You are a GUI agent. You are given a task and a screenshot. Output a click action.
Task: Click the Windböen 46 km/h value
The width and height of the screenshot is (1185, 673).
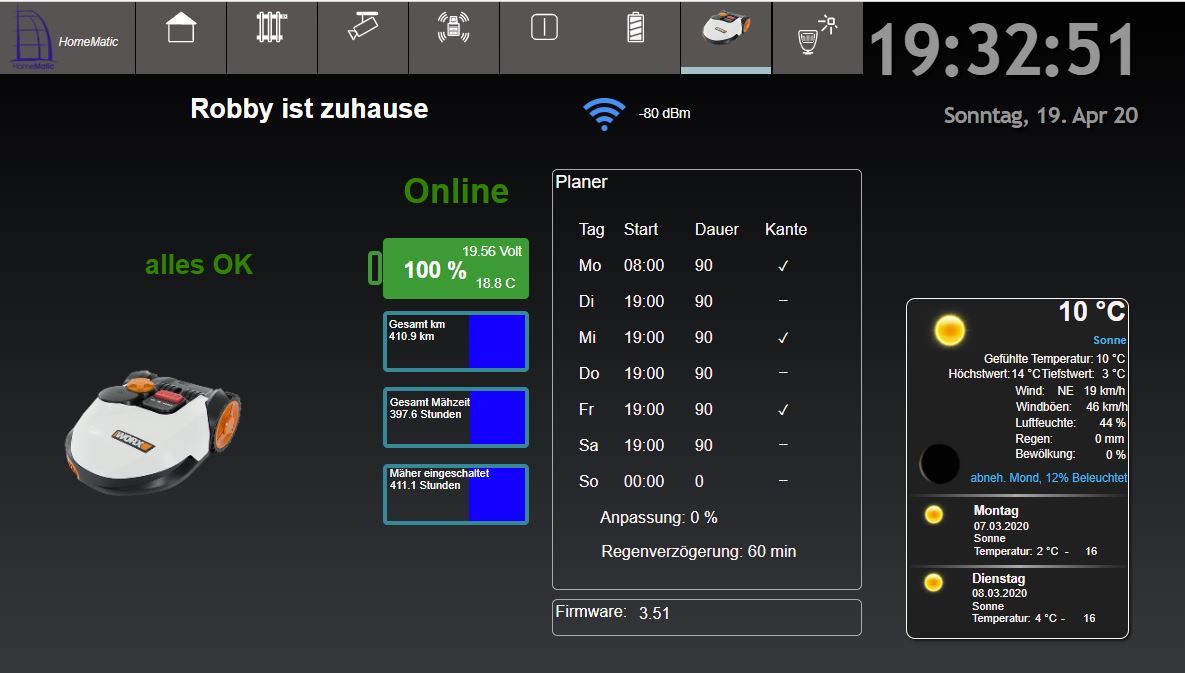1106,406
